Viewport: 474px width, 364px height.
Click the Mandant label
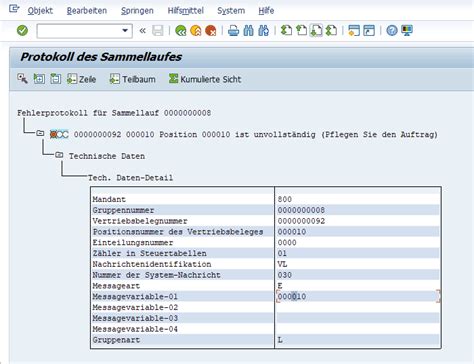click(x=109, y=199)
